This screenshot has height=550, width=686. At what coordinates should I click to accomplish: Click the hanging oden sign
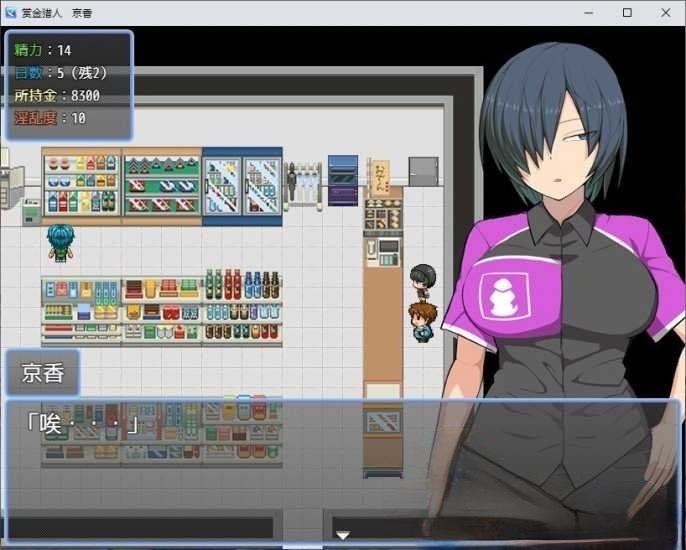pyautogui.click(x=379, y=178)
